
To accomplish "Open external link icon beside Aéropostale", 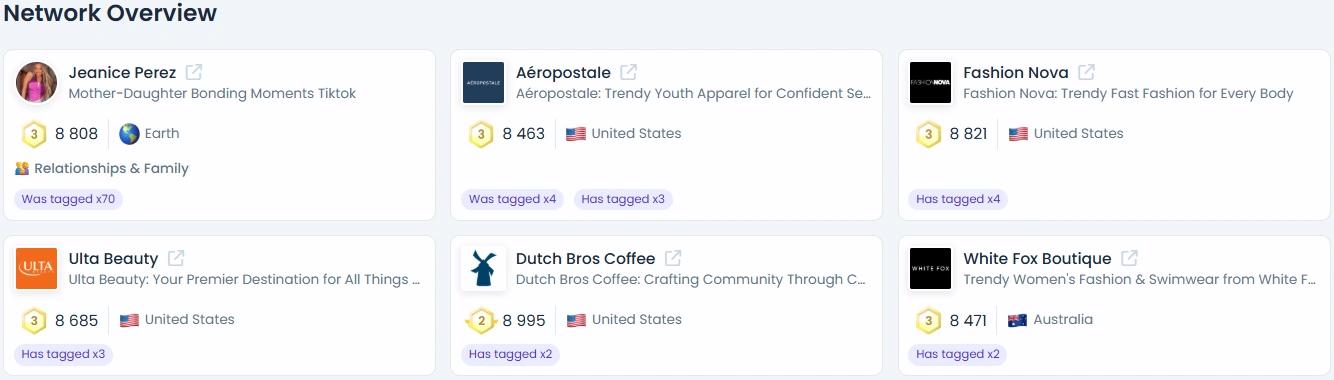I will point(629,72).
